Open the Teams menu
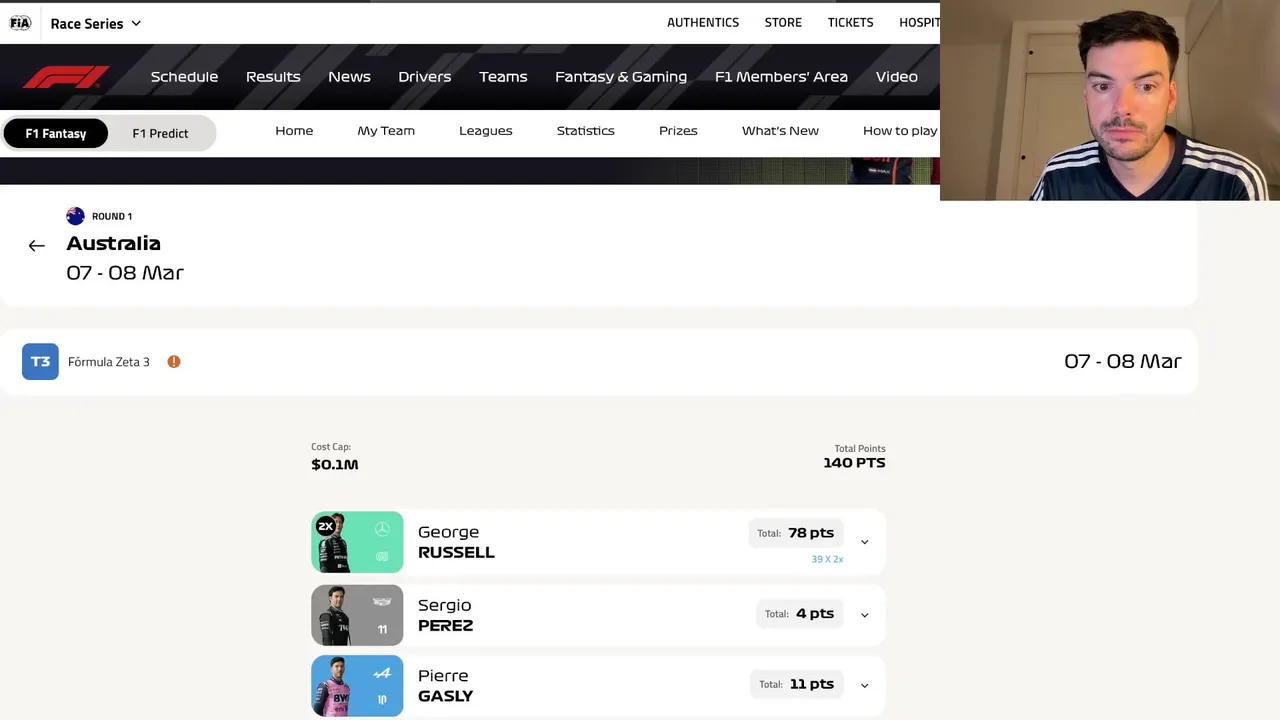Image resolution: width=1280 pixels, height=720 pixels. 503,77
